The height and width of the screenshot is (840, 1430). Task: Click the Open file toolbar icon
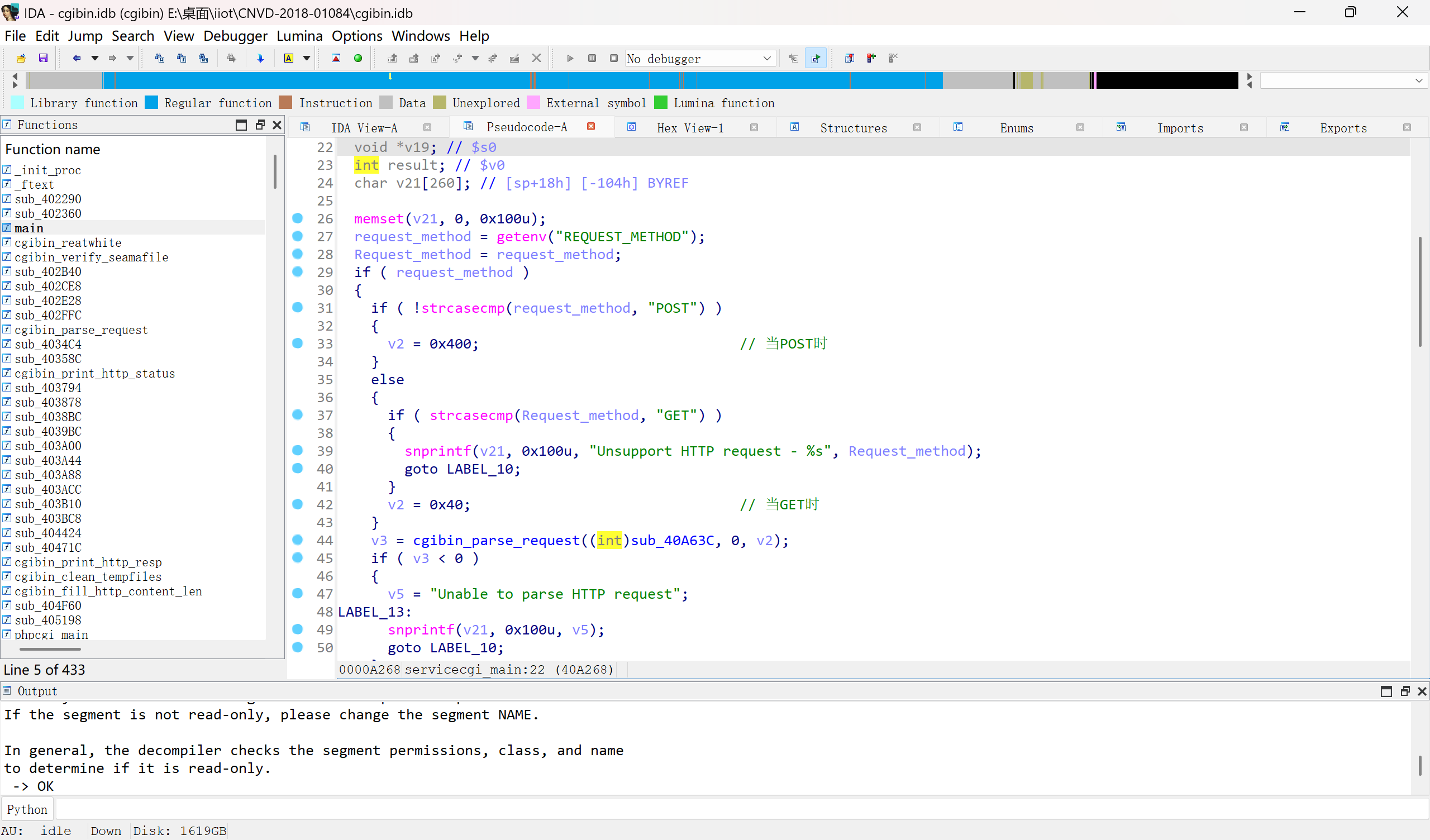[x=21, y=58]
